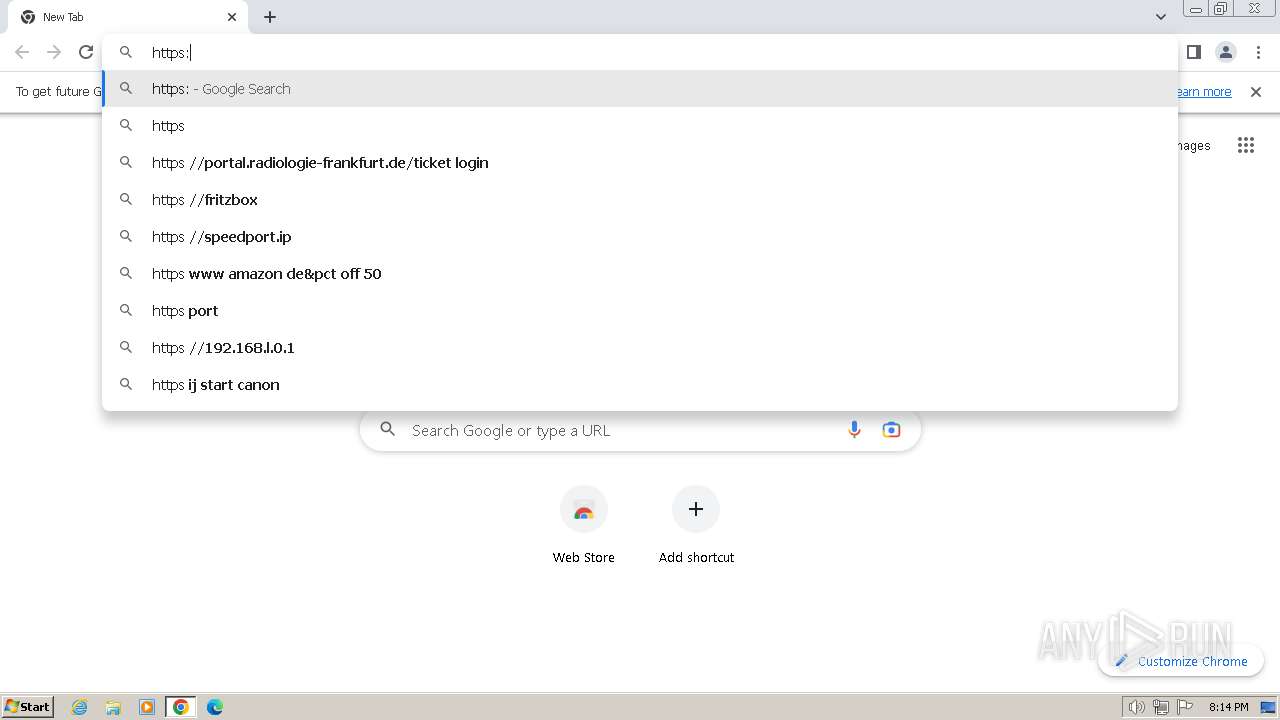Click the Google search box
This screenshot has width=1280, height=720.
(640, 431)
